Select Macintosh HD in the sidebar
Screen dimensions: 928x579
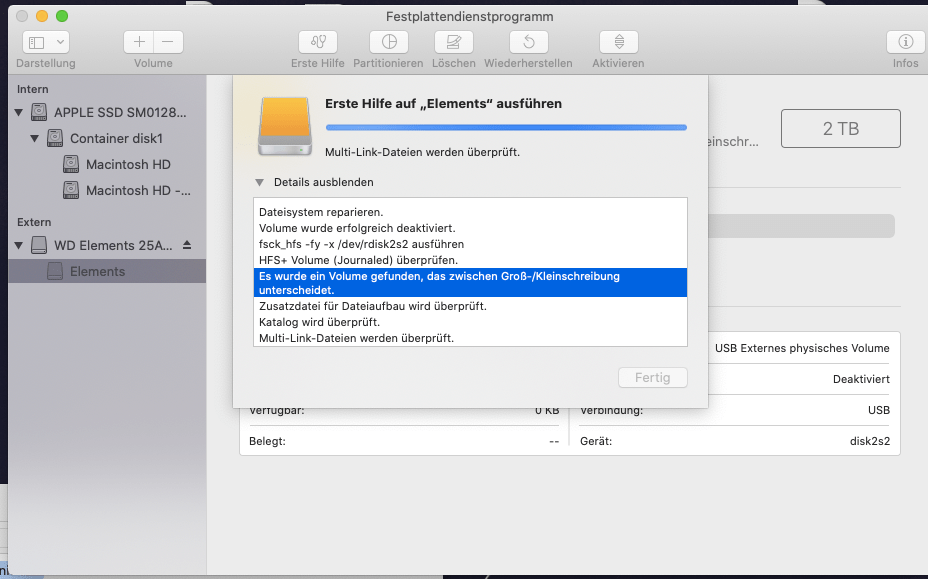click(x=112, y=164)
